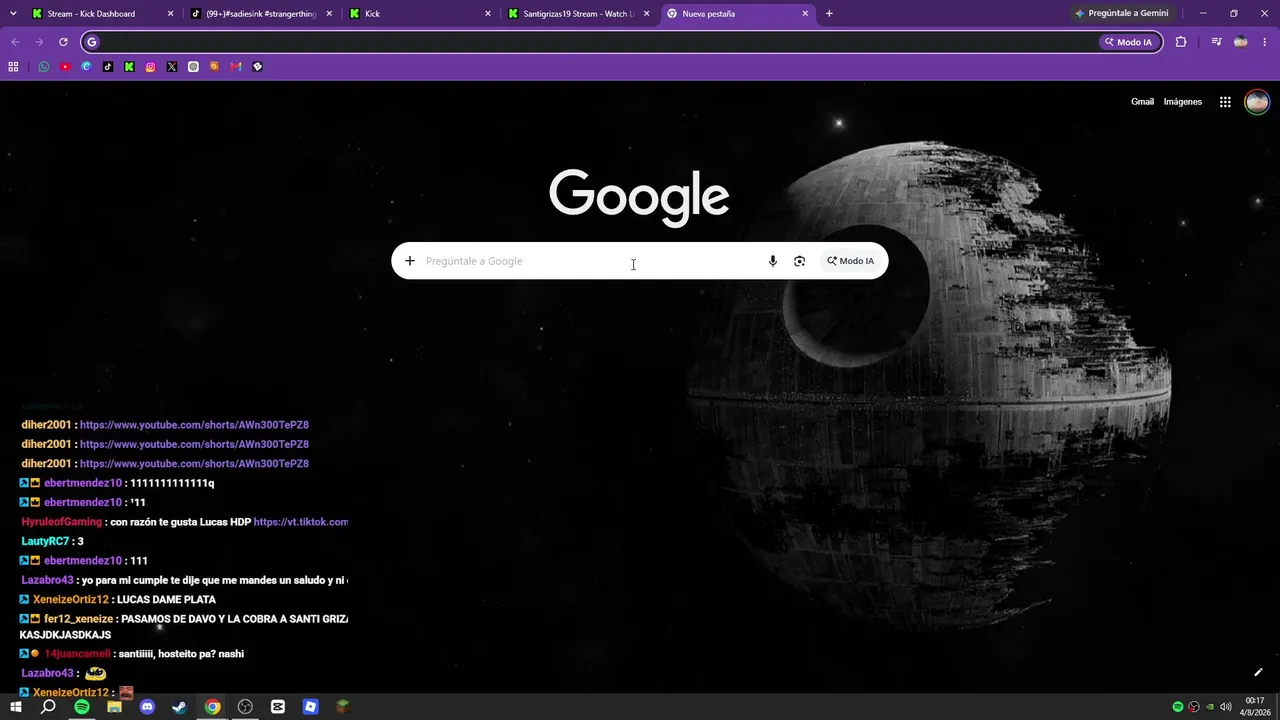Image resolution: width=1280 pixels, height=720 pixels.
Task: Open Roblox from the taskbar
Action: (x=310, y=707)
